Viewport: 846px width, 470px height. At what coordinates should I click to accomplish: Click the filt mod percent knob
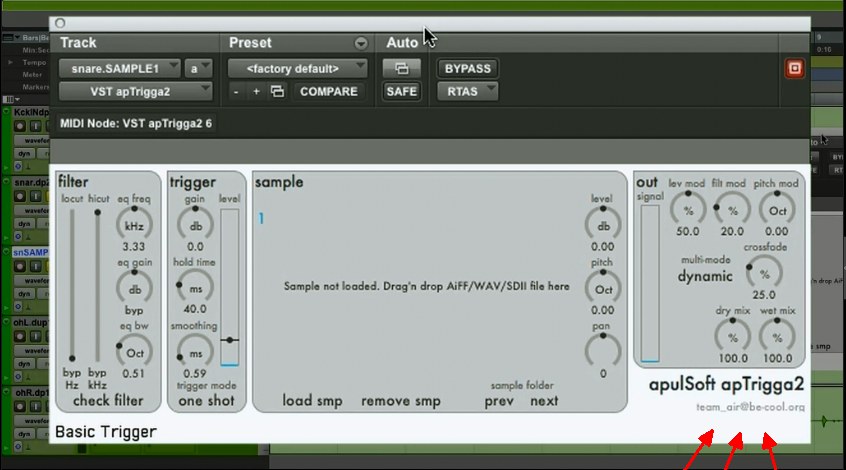pos(732,209)
